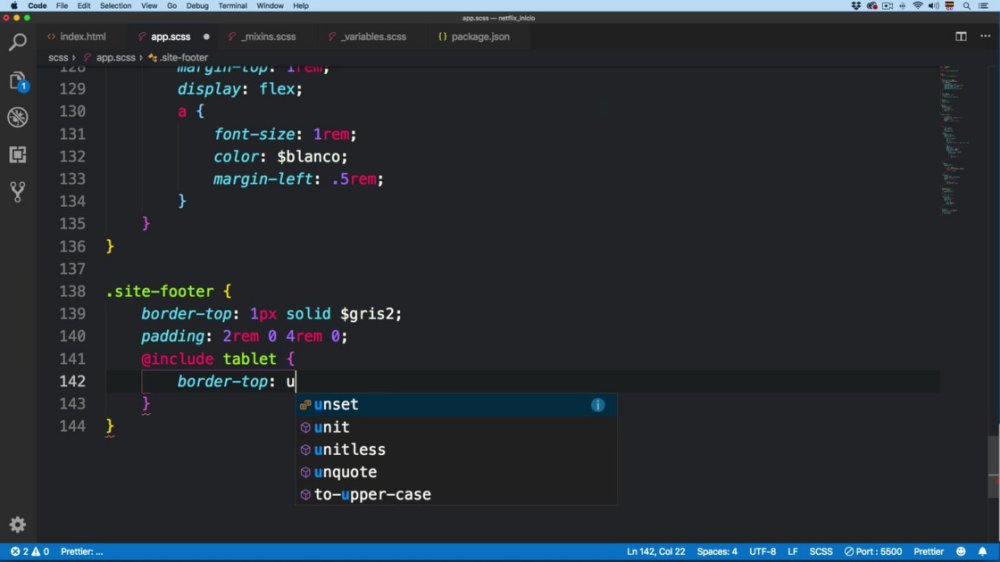The height and width of the screenshot is (562, 1000).
Task: Click the $blanco variable on line 132
Action: (310, 157)
